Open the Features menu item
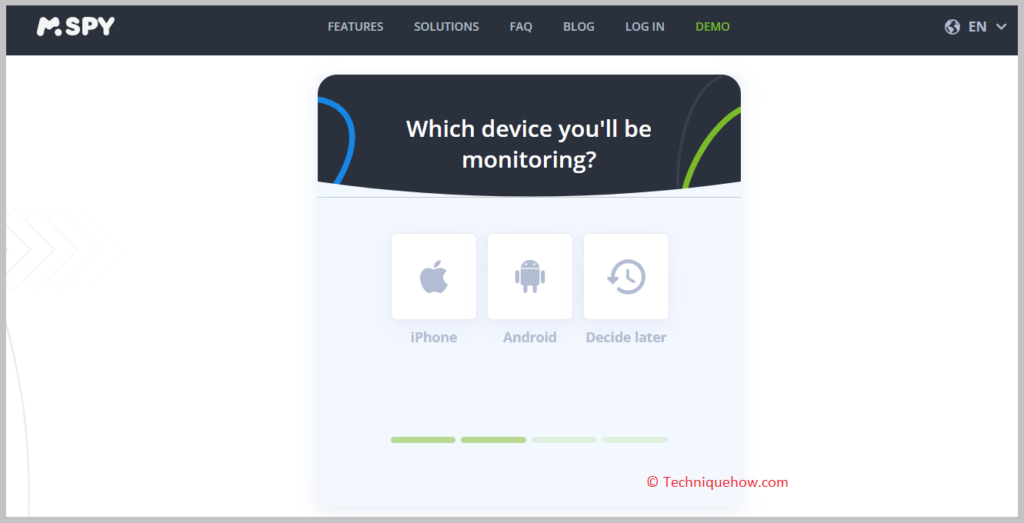The height and width of the screenshot is (523, 1024). [x=355, y=27]
